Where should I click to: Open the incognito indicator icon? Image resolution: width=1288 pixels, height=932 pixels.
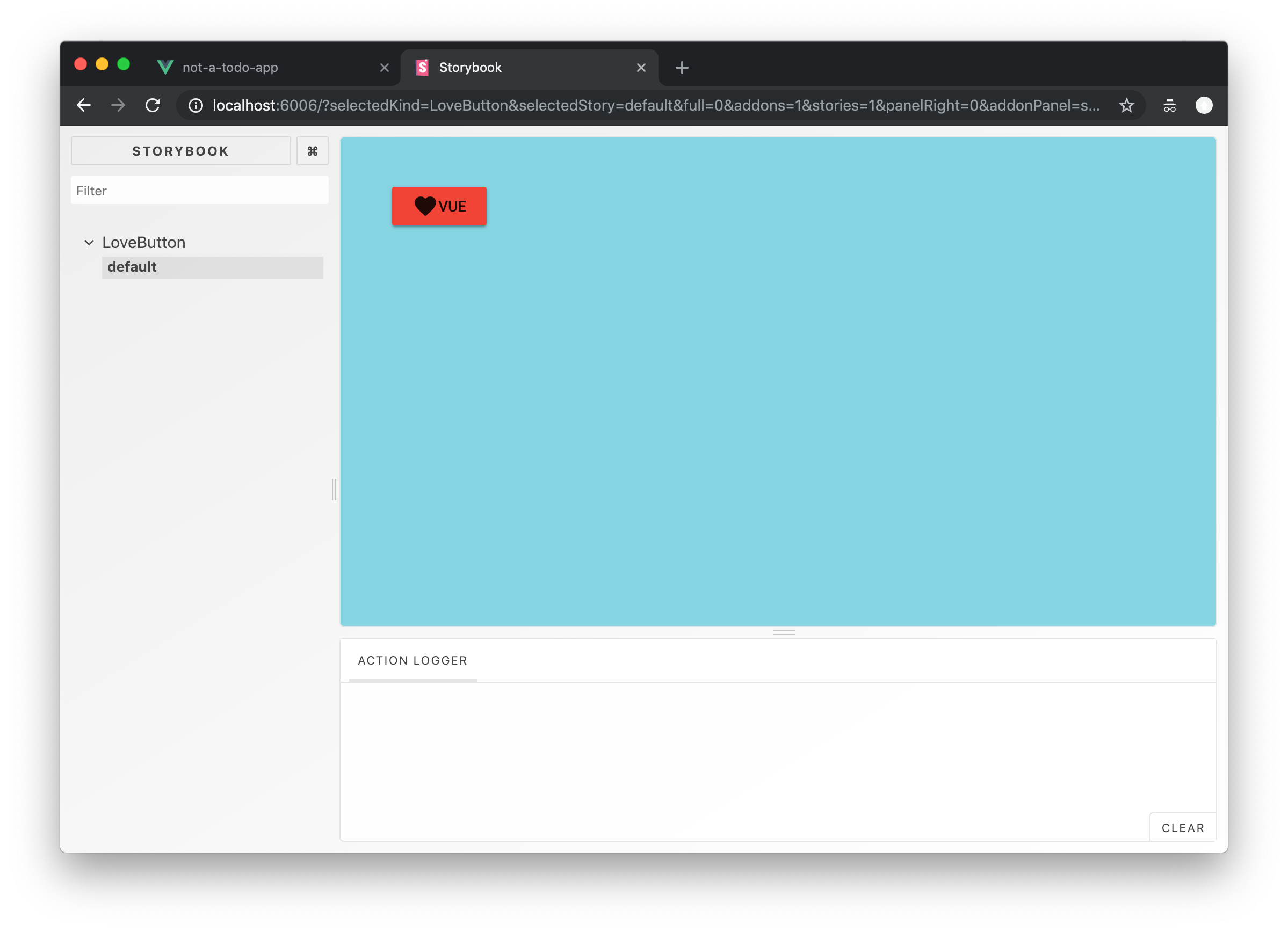(1169, 106)
